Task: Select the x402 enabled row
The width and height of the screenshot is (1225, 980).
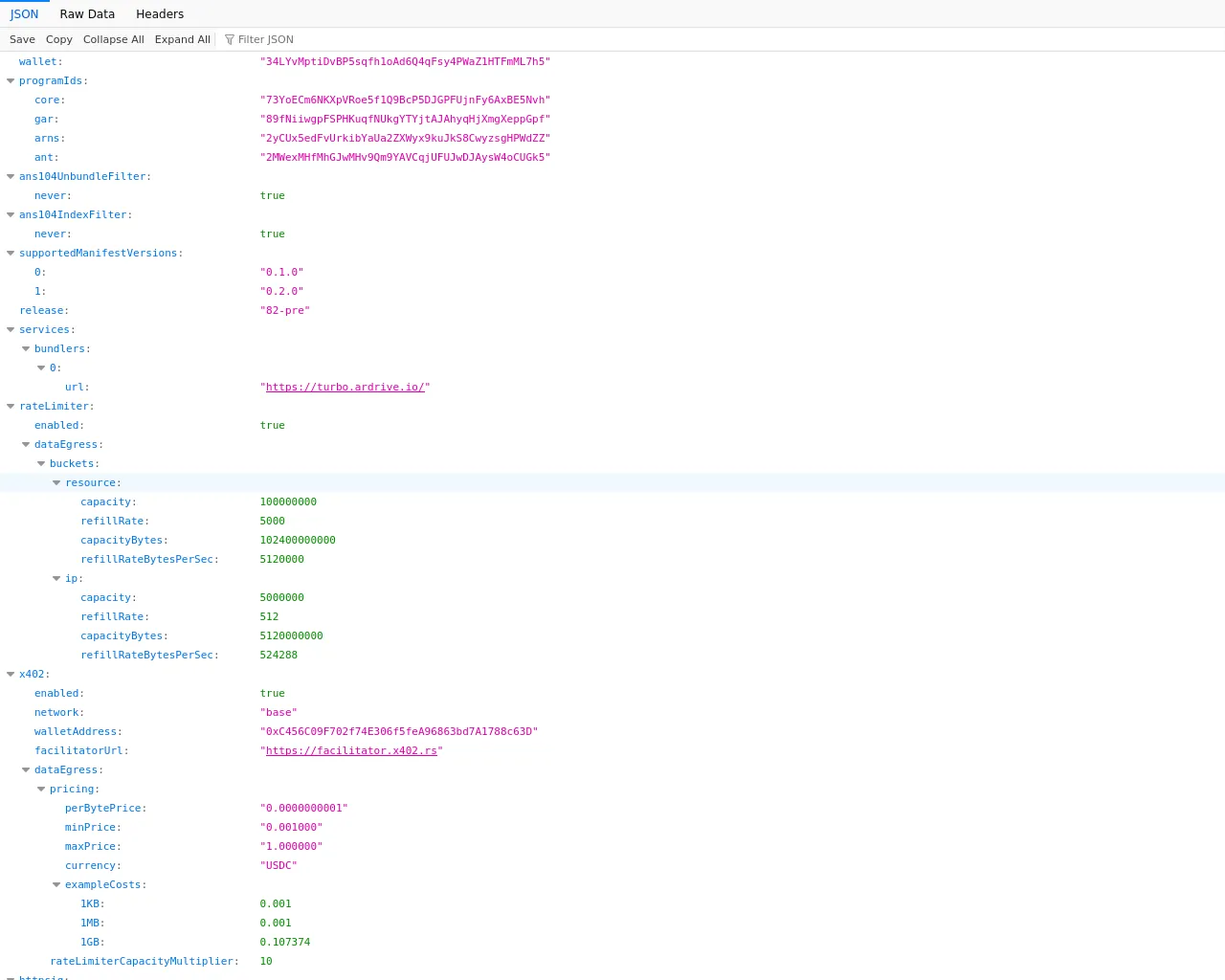Action: pyautogui.click(x=612, y=693)
